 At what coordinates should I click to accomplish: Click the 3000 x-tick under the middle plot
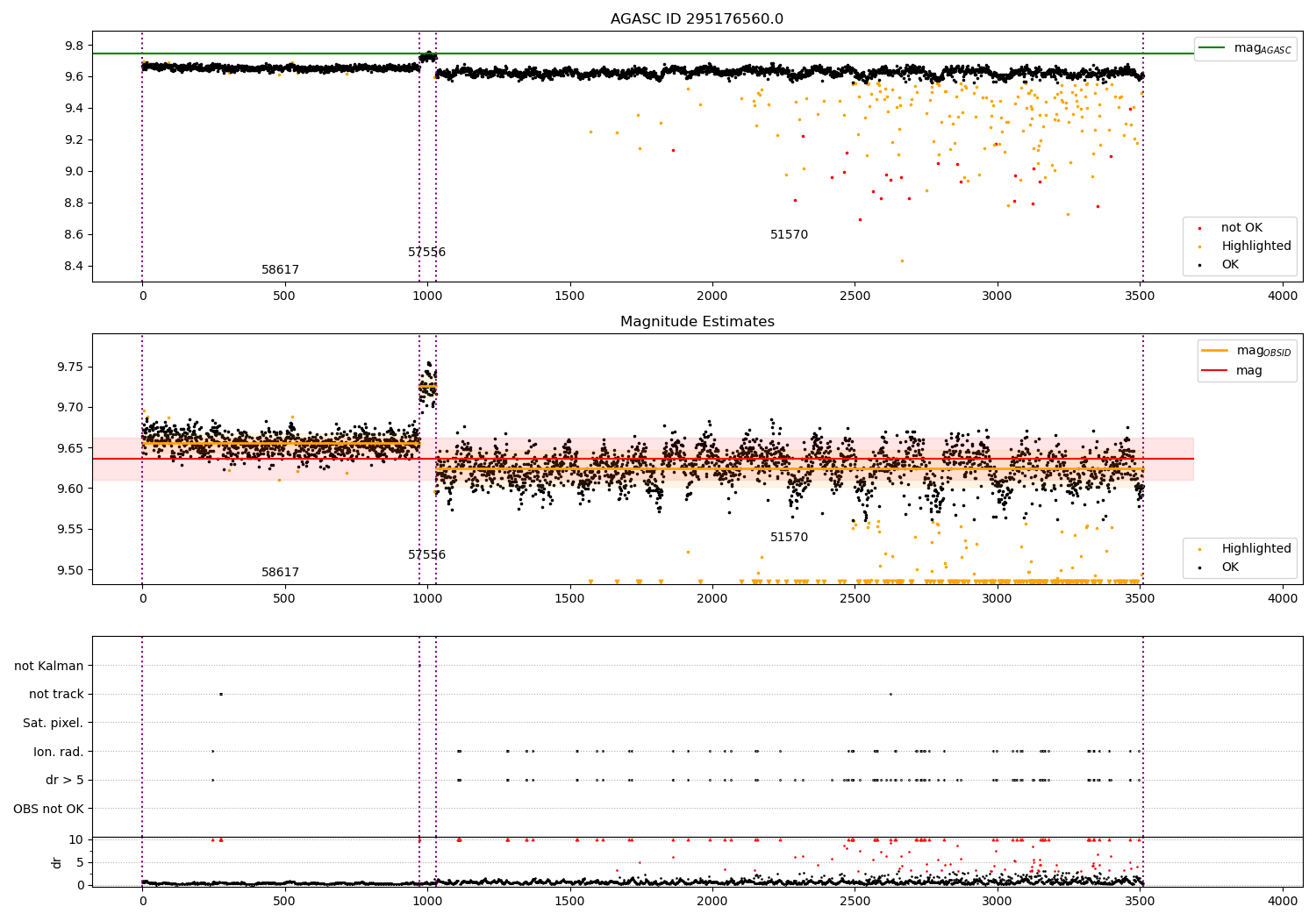[998, 599]
